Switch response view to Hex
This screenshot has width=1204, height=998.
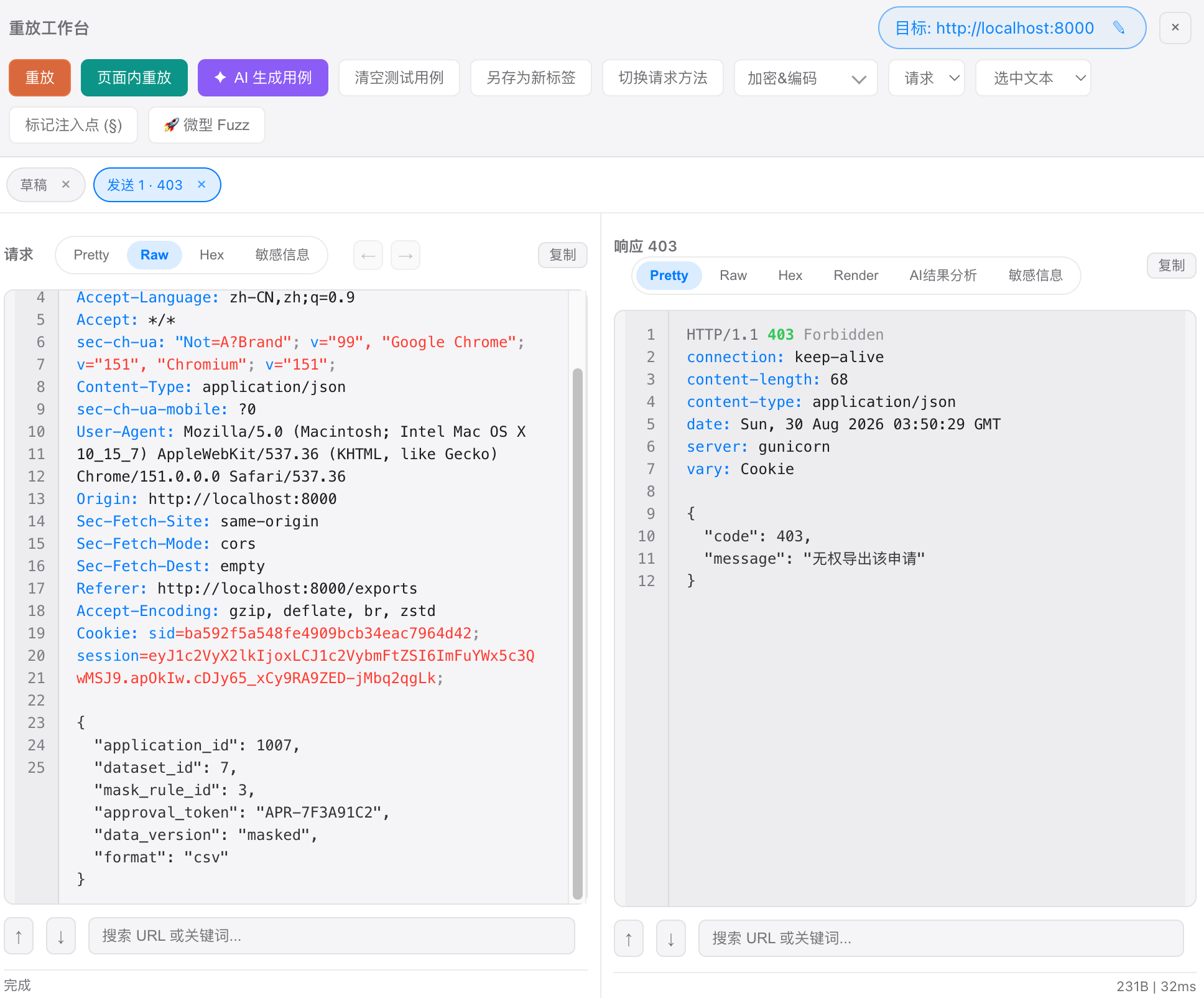pos(790,276)
